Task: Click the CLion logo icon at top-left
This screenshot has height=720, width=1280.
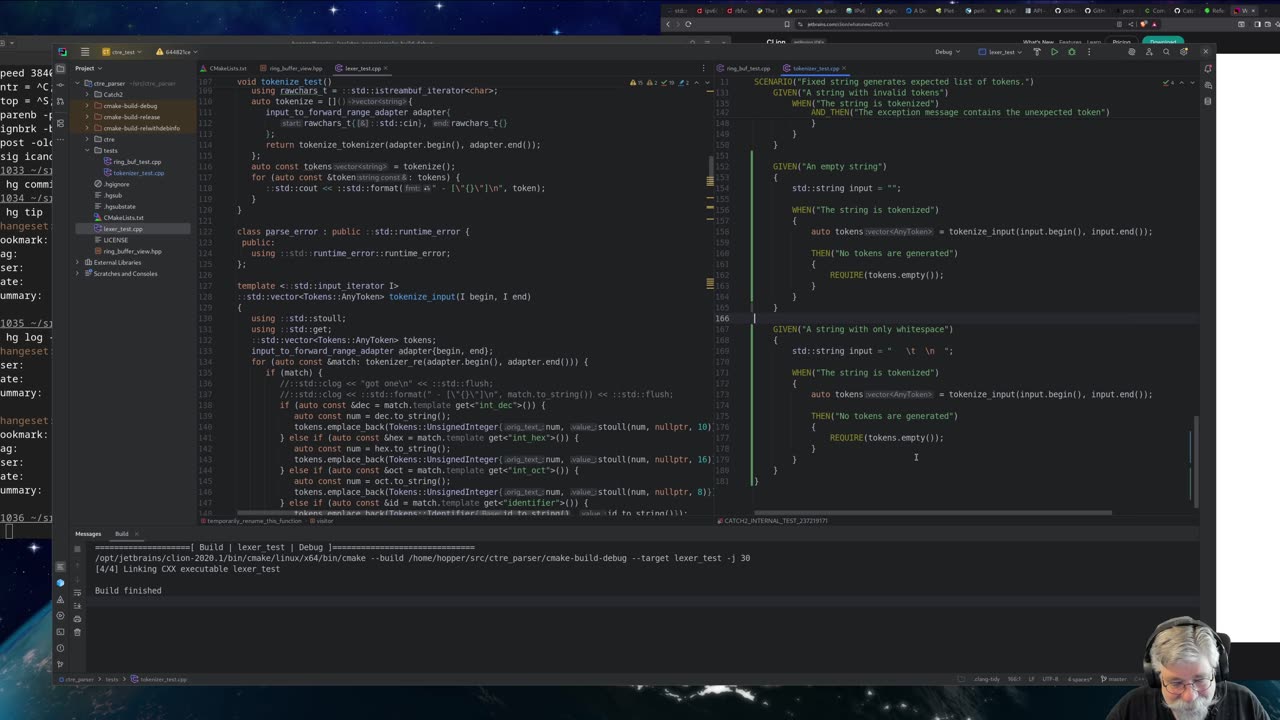Action: [62, 52]
